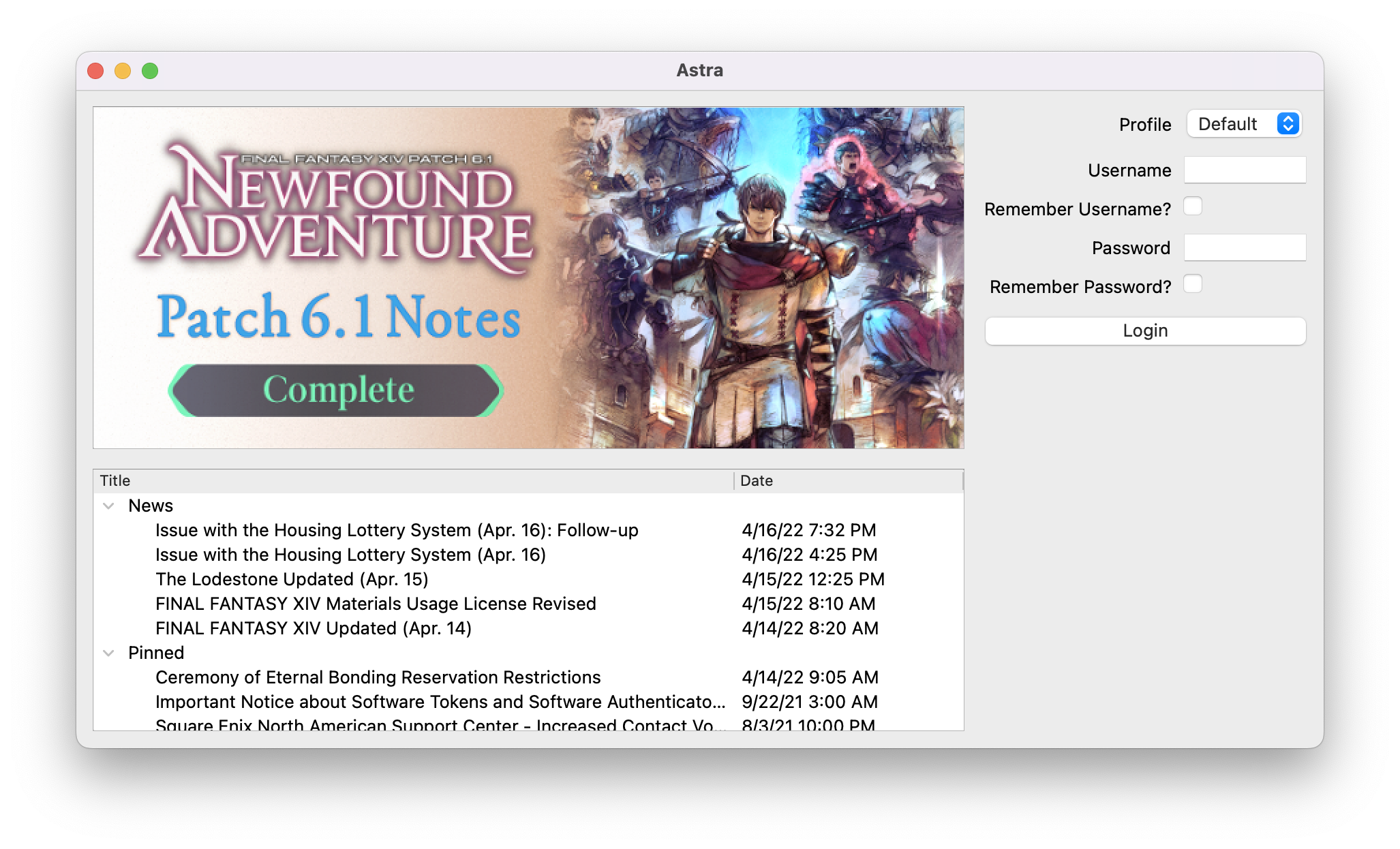1400x849 pixels.
Task: Select the 'Pinned' category row label
Action: [x=156, y=653]
